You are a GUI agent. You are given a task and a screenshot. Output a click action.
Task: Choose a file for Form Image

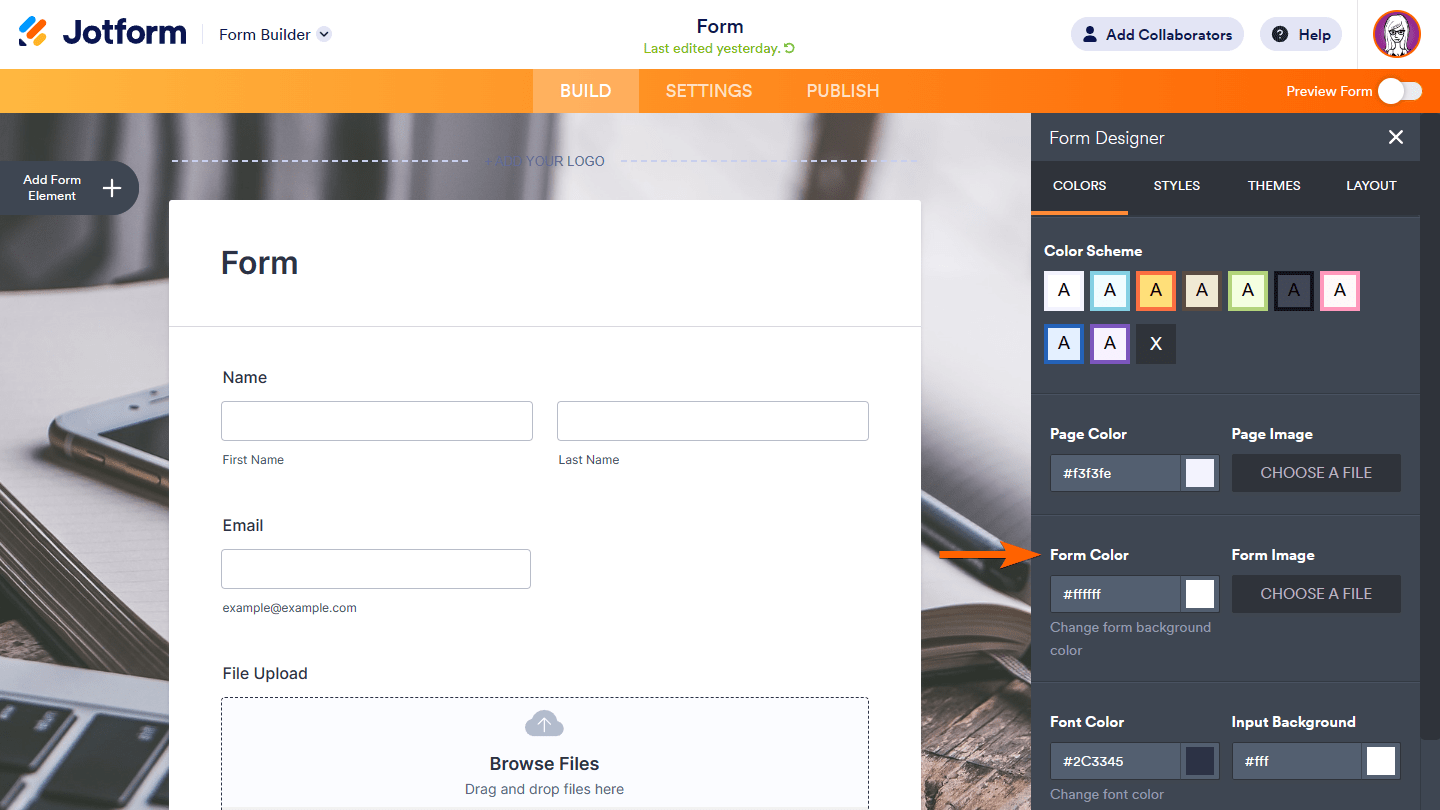click(1316, 594)
